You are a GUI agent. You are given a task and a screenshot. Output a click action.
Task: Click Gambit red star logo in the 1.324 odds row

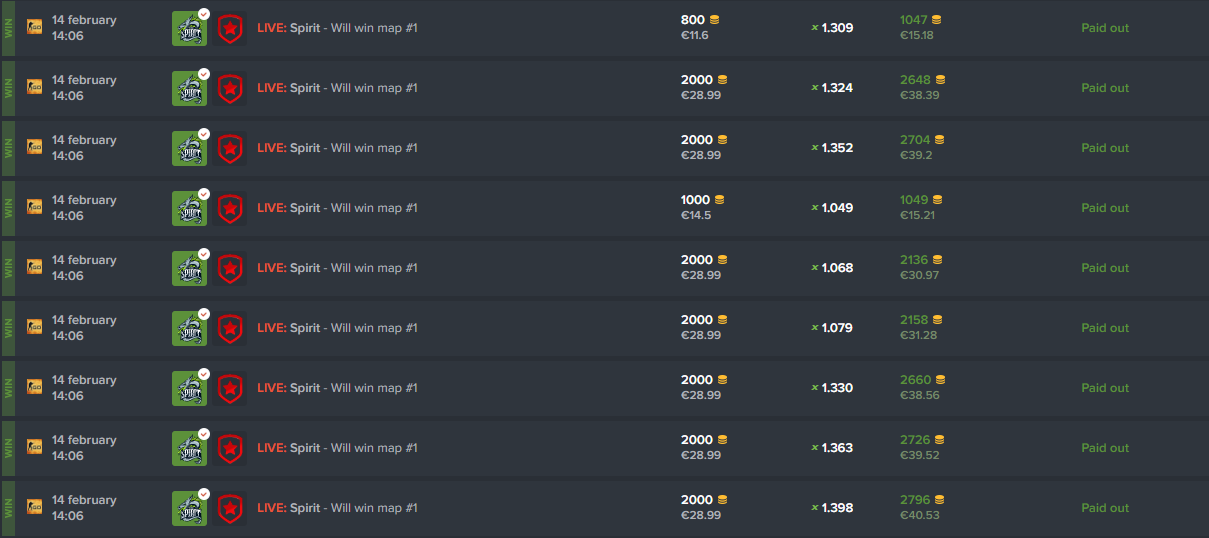(x=231, y=88)
